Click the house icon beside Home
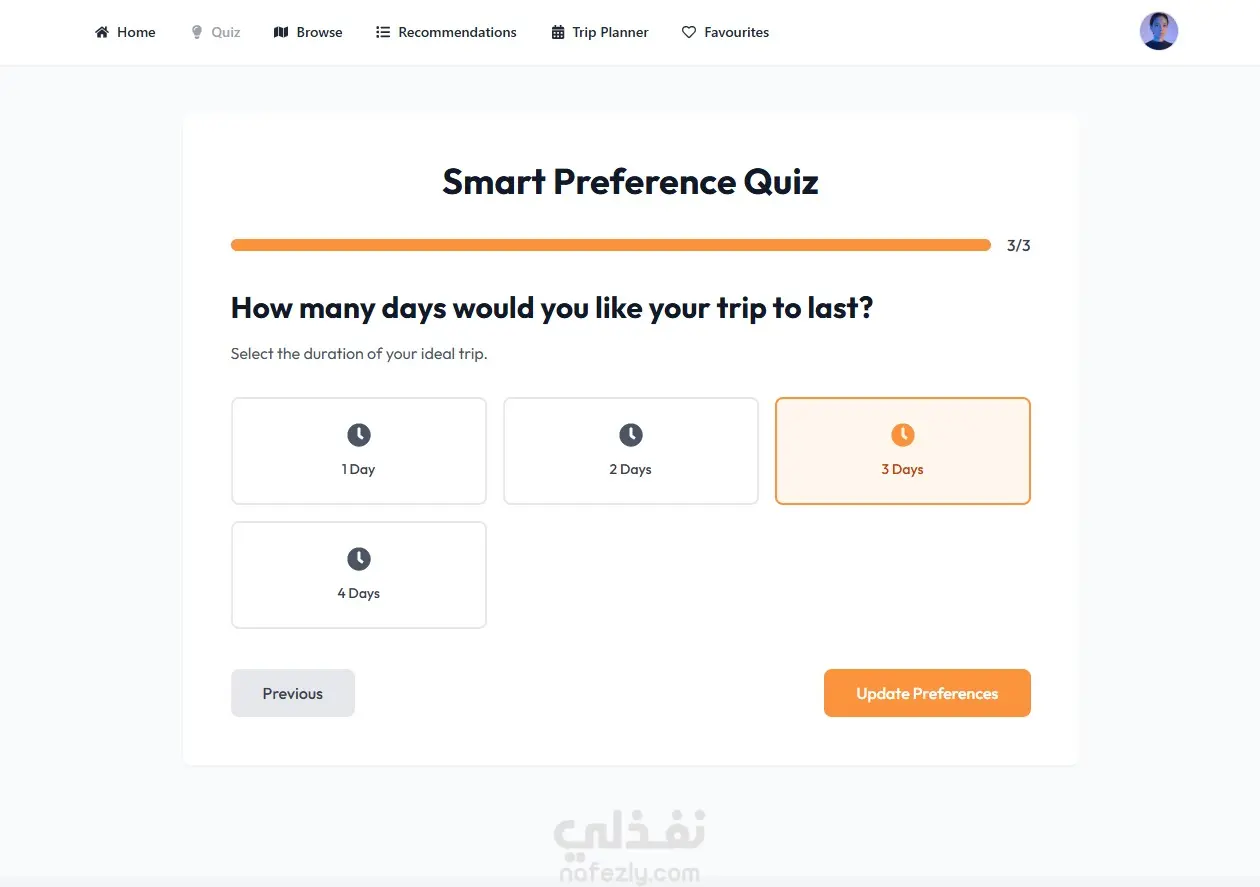The image size is (1260, 887). pos(102,32)
